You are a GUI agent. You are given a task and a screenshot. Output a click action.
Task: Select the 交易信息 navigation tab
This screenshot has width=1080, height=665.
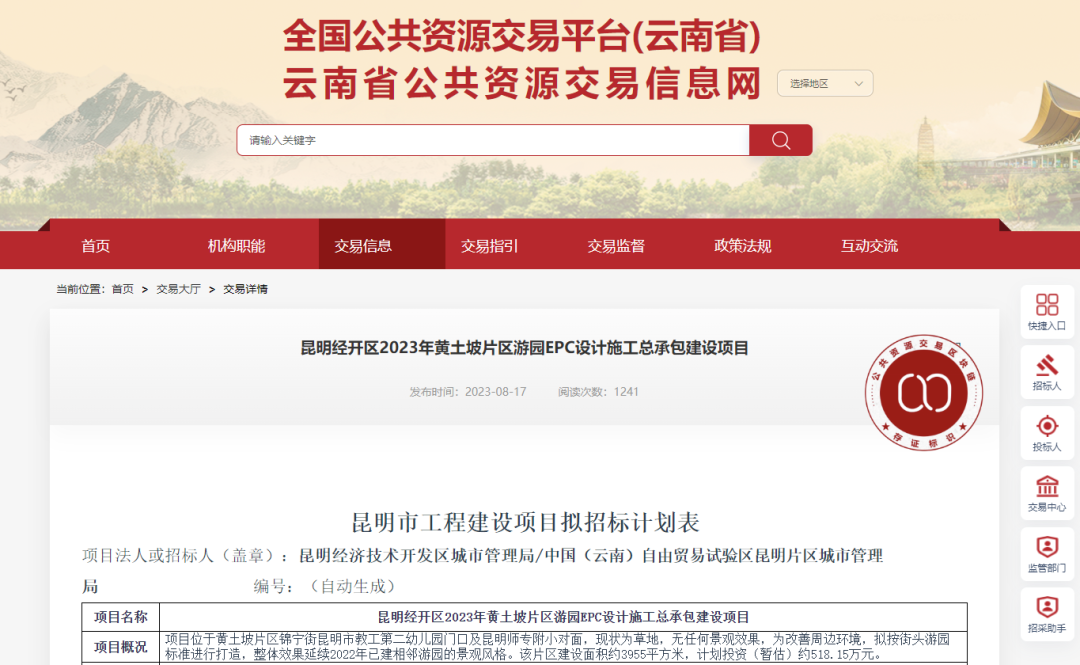click(363, 246)
